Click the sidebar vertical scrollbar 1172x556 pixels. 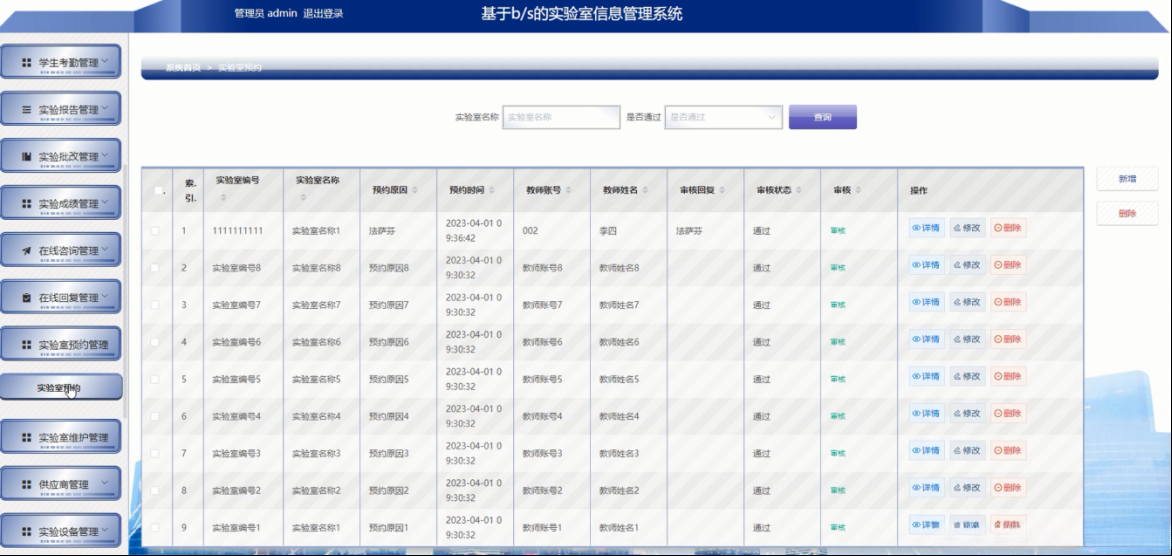click(126, 291)
